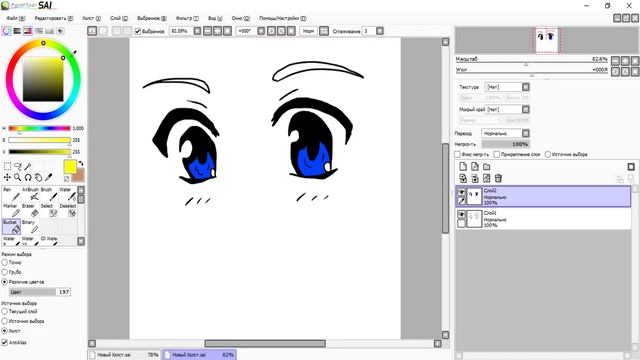Clear the layer contents icon

pyautogui.click(x=487, y=178)
